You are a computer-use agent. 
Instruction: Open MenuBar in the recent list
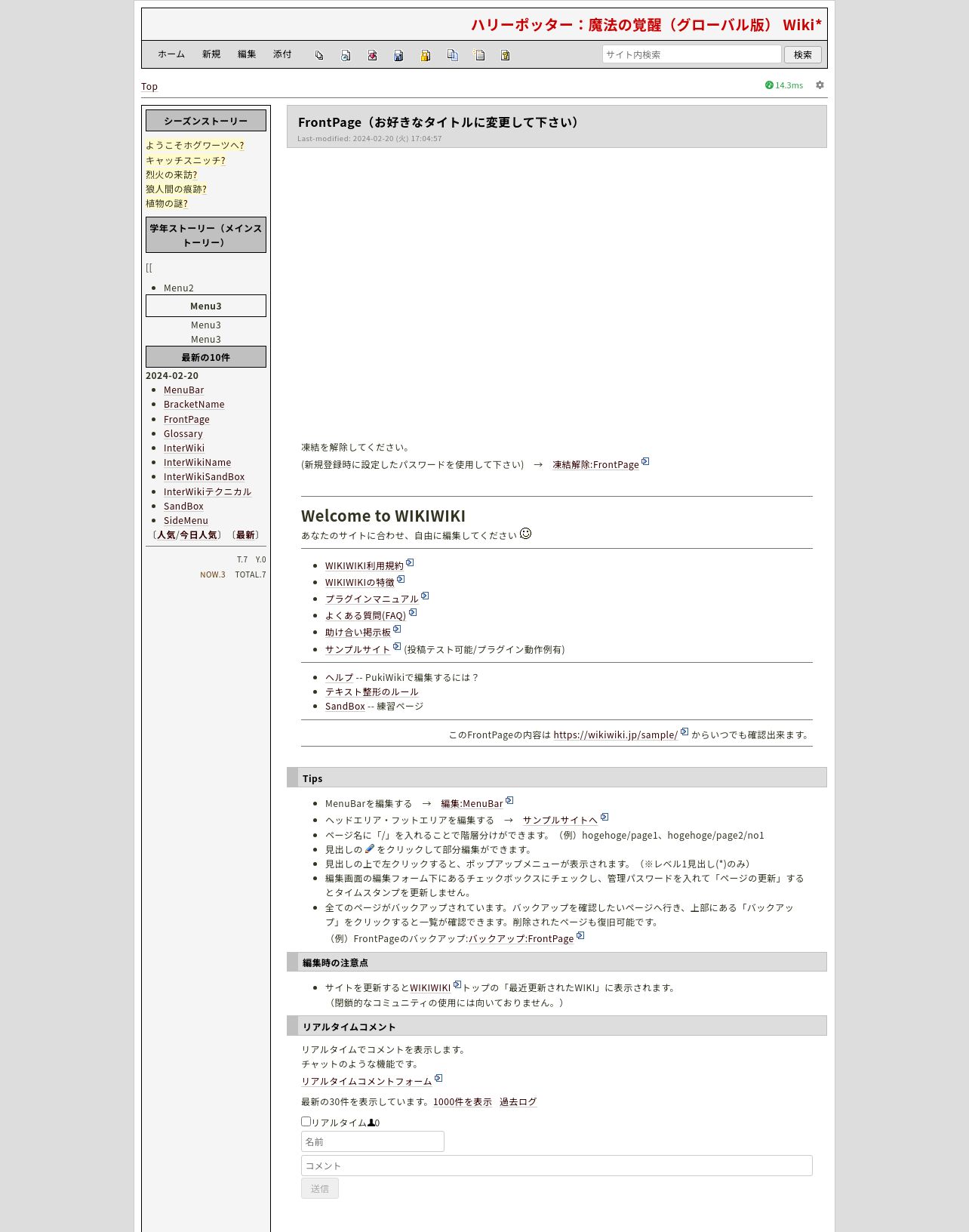coord(184,390)
